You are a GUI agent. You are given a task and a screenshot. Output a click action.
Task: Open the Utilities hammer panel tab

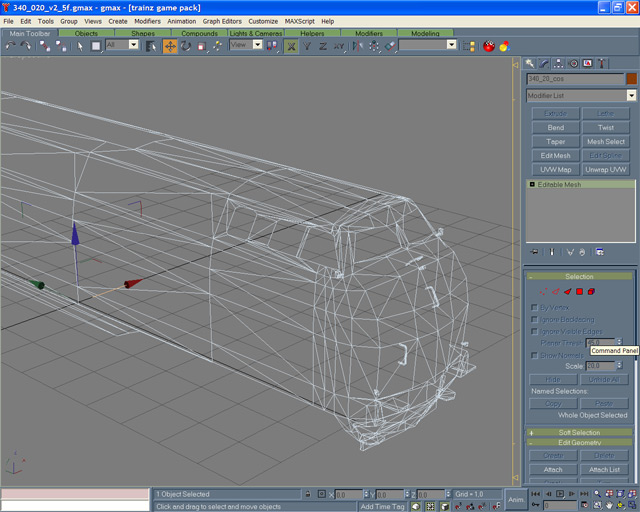[x=601, y=63]
